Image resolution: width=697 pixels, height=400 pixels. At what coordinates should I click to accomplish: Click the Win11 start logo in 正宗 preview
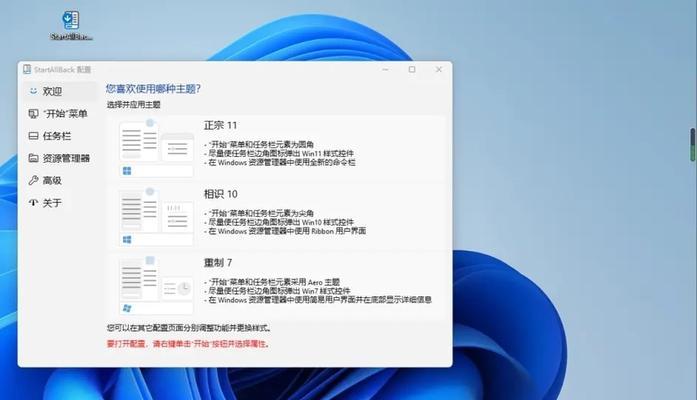[127, 171]
